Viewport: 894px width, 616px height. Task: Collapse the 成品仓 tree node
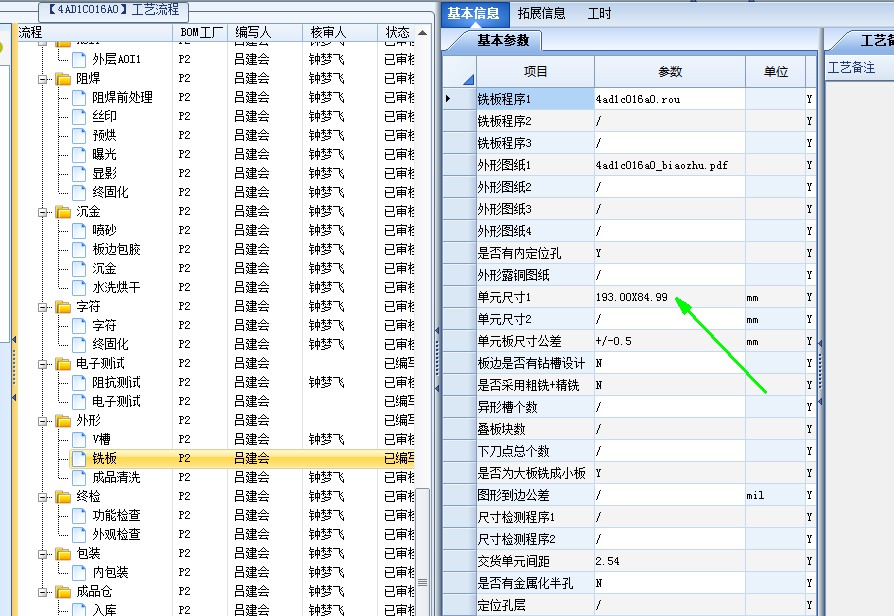(43, 592)
